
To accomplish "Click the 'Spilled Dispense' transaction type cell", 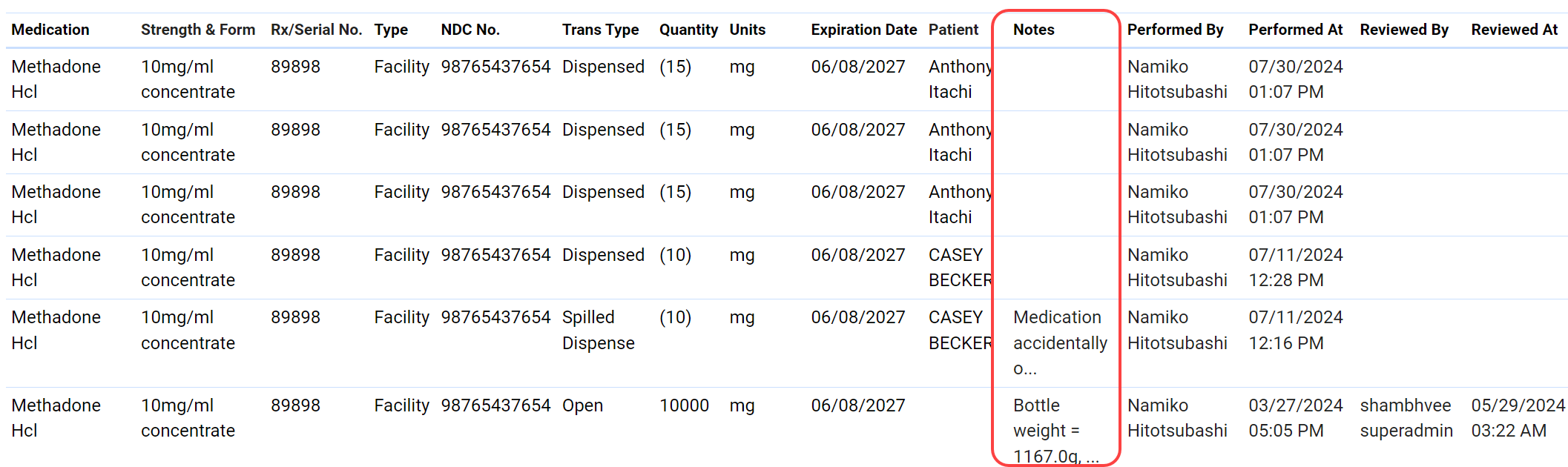I will [x=598, y=330].
